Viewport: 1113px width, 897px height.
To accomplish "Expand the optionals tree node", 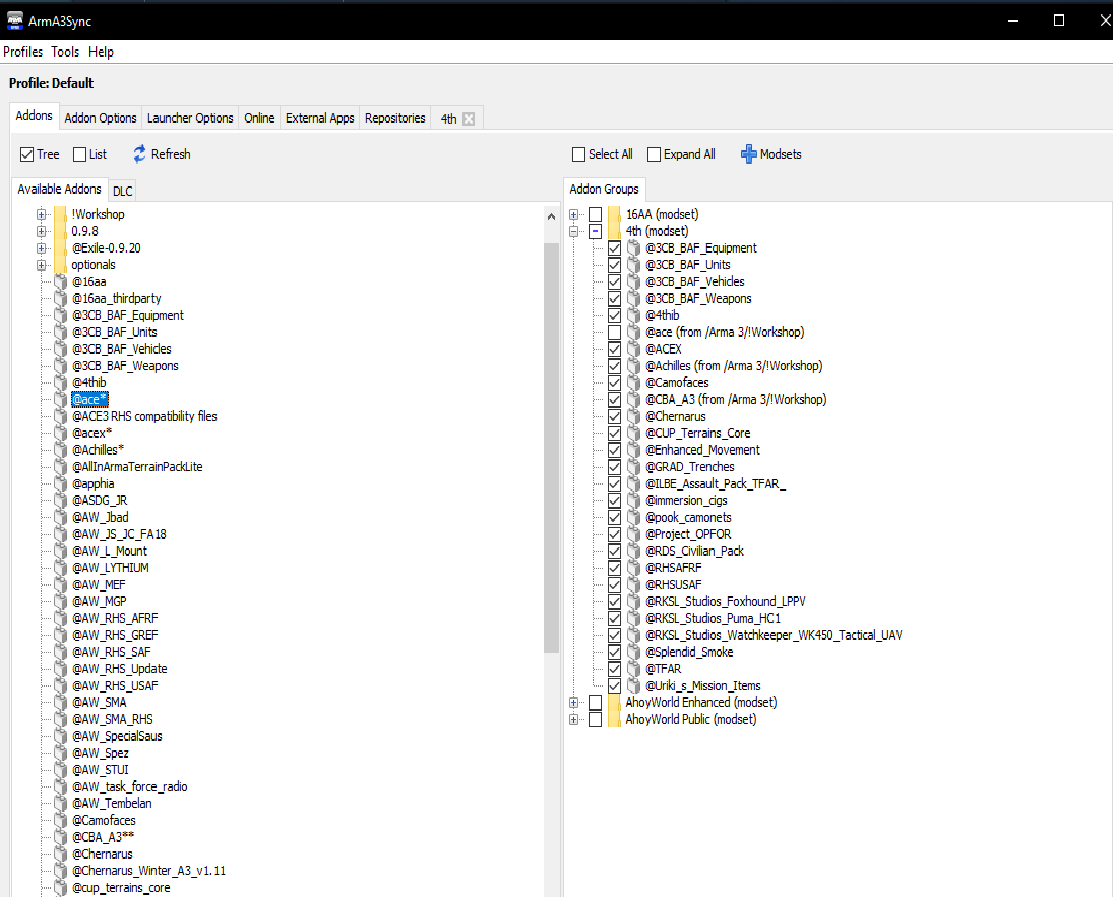I will (41, 265).
